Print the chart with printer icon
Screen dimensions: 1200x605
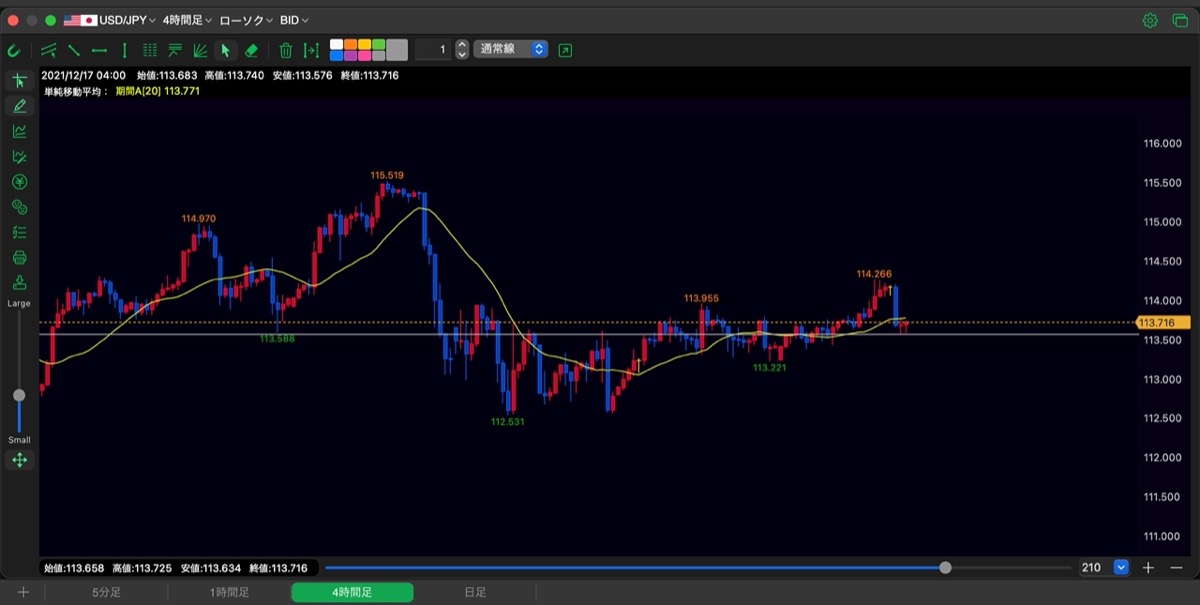[x=19, y=257]
